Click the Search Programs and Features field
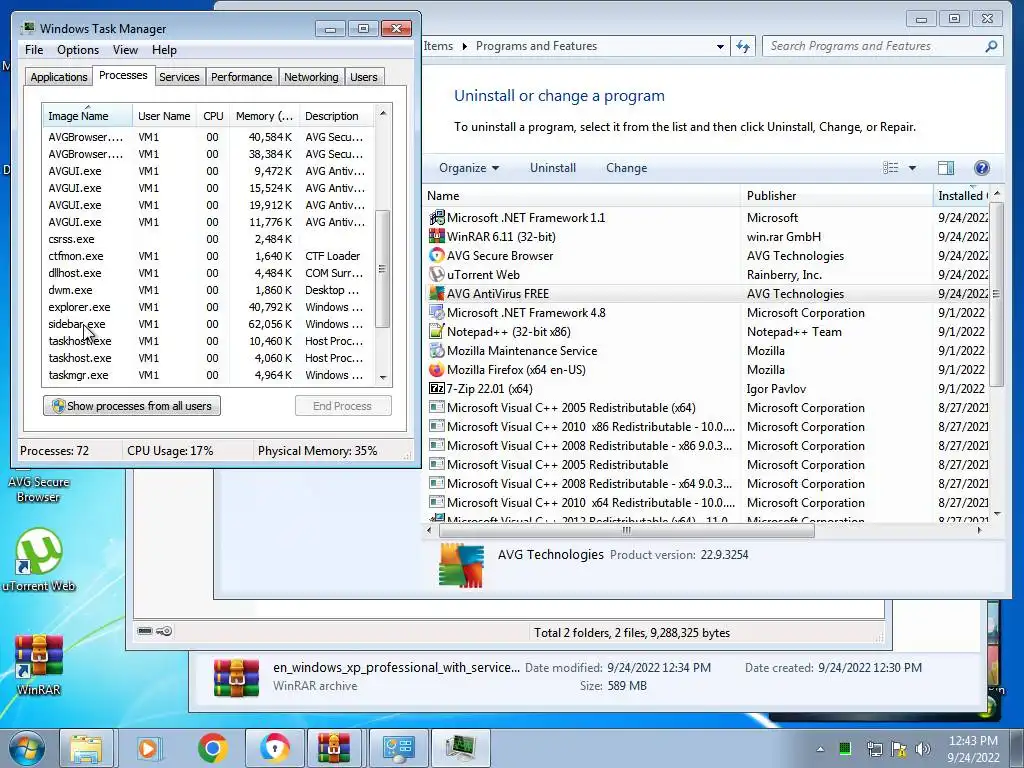Viewport: 1024px width, 768px height. point(875,46)
